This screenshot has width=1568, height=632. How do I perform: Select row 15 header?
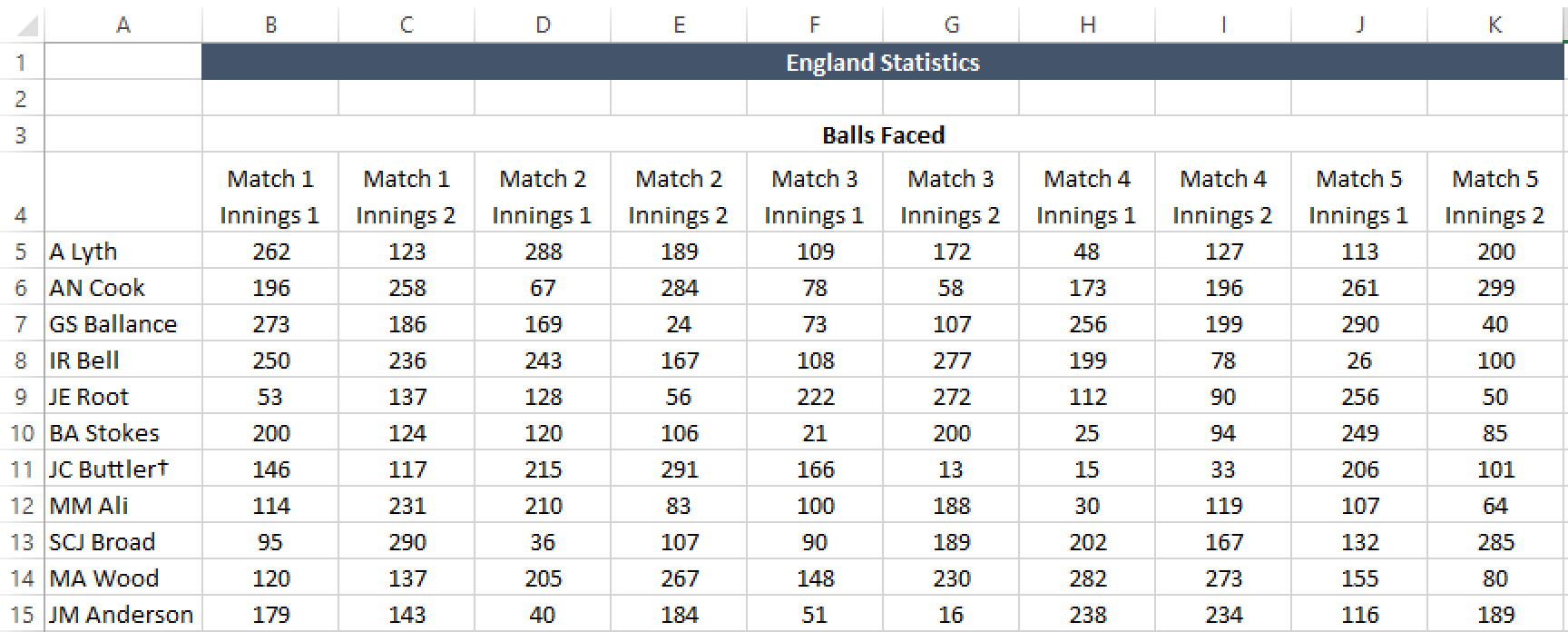point(22,615)
